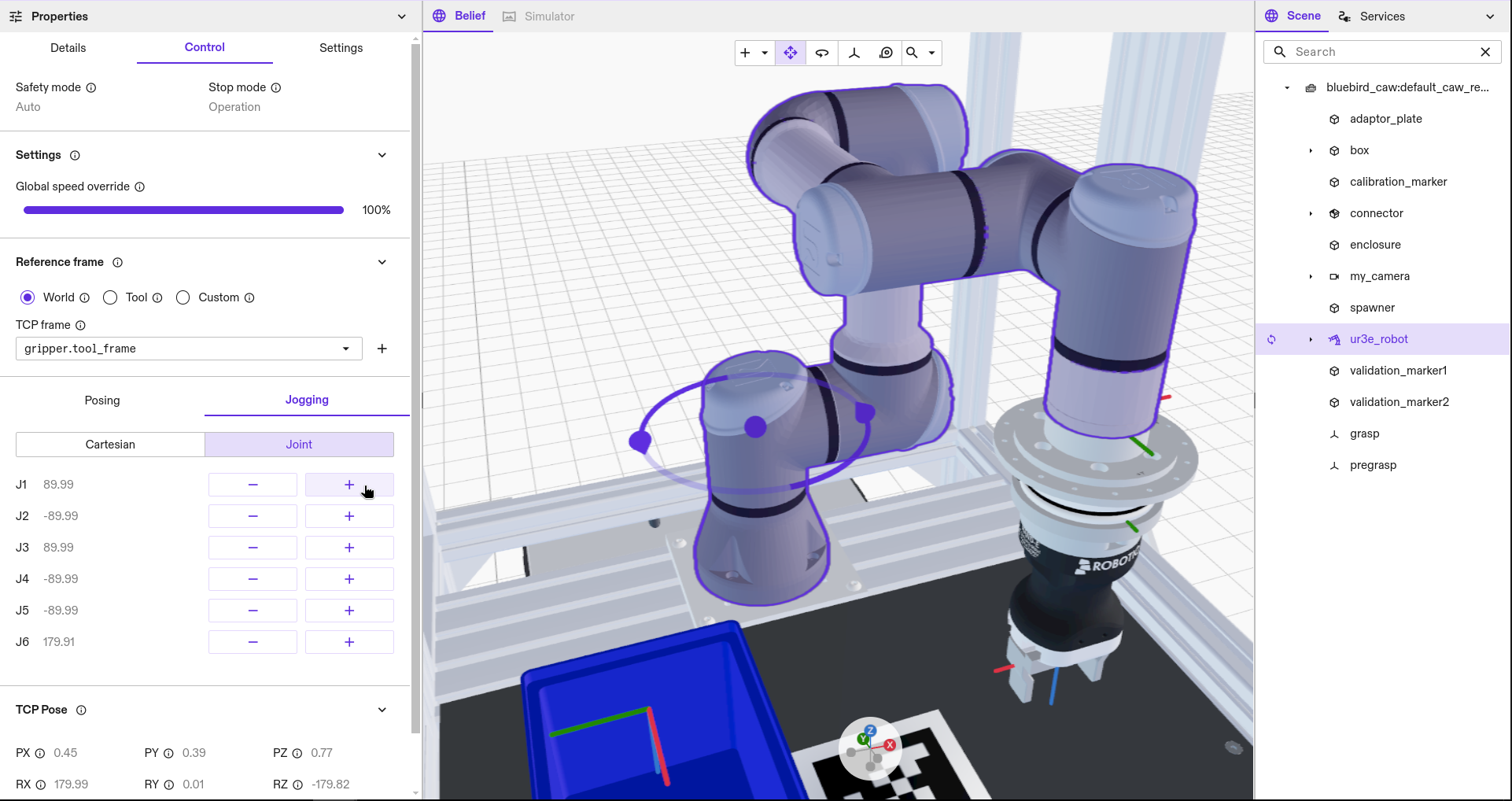Select the Custom reference frame radio button
Image resolution: width=1512 pixels, height=801 pixels.
183,297
